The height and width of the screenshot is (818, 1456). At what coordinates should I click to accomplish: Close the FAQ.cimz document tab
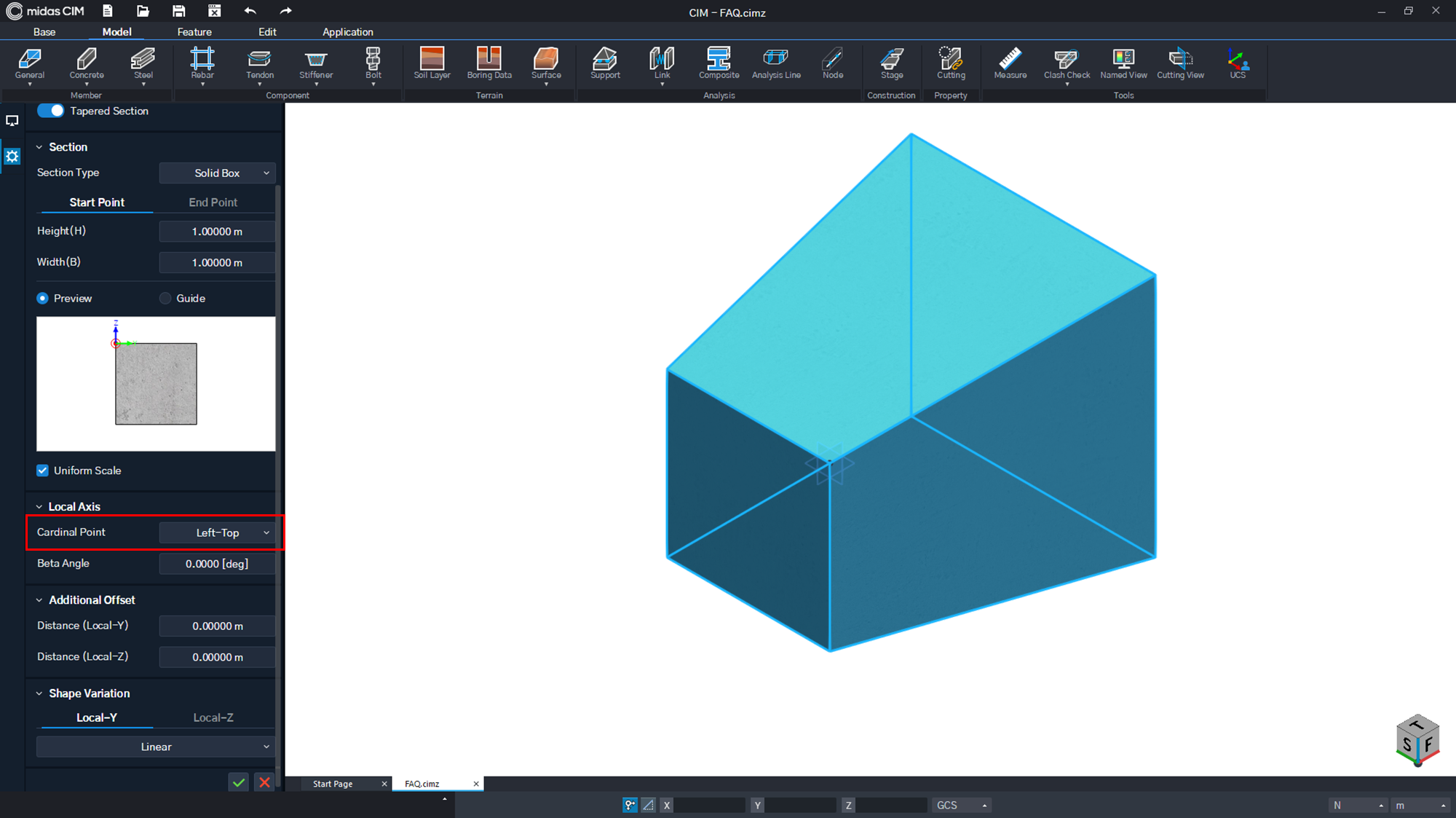point(476,784)
